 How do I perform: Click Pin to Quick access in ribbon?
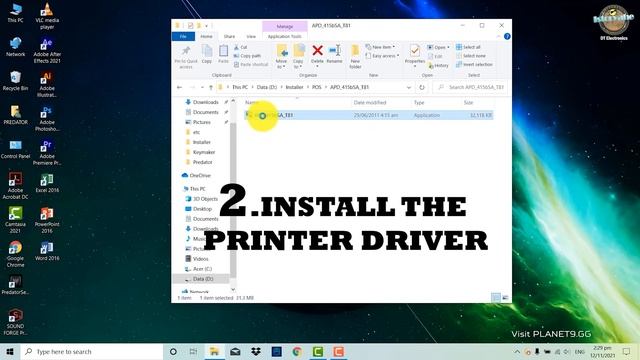(x=186, y=57)
